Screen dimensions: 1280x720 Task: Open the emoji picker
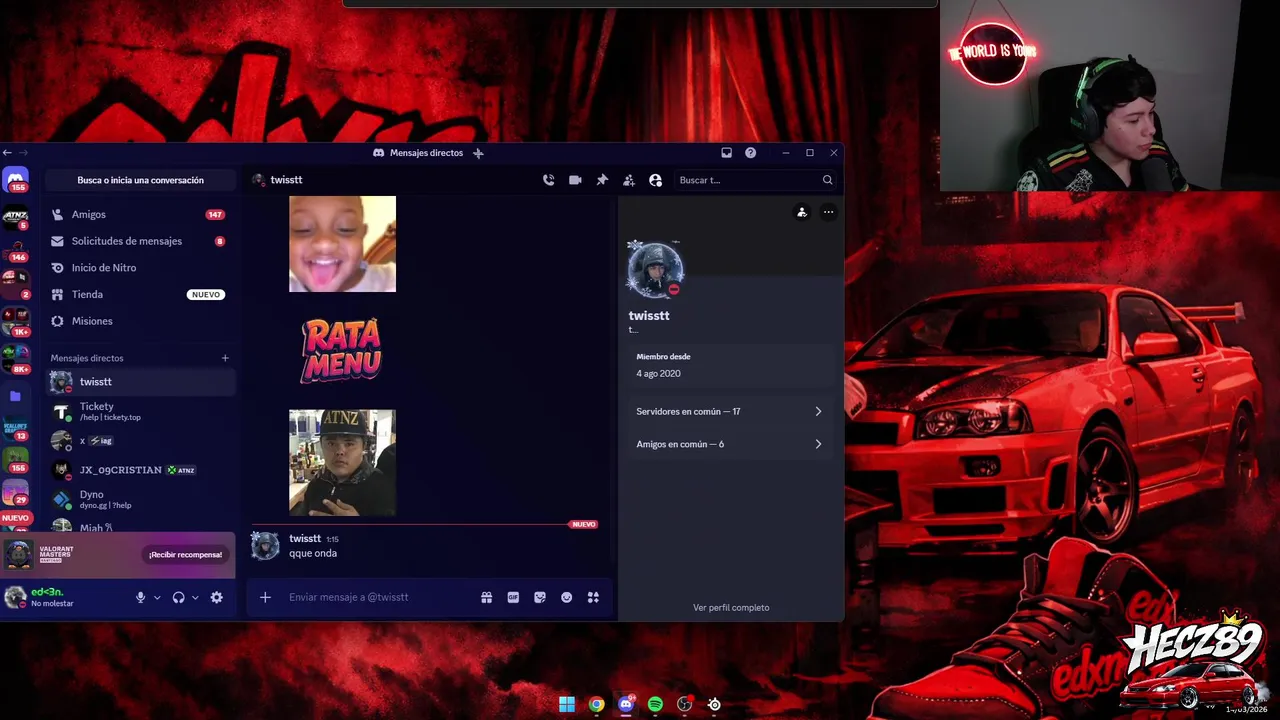coord(566,597)
